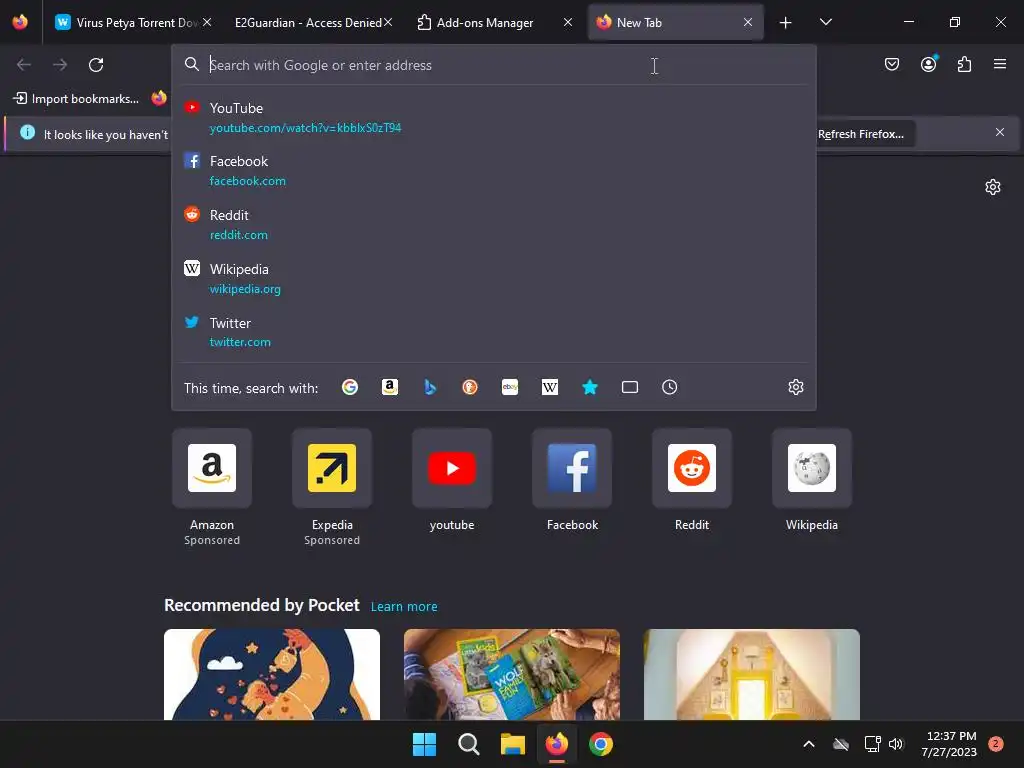Close the Add-ons Manager tab

click(x=568, y=22)
